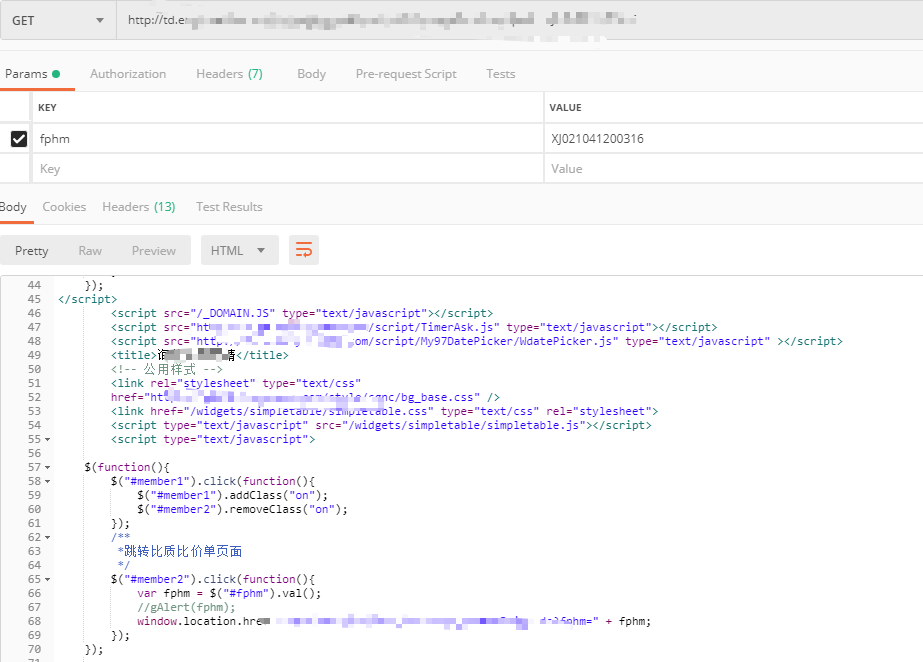Uncheck the fphm parameter checkbox

19,139
